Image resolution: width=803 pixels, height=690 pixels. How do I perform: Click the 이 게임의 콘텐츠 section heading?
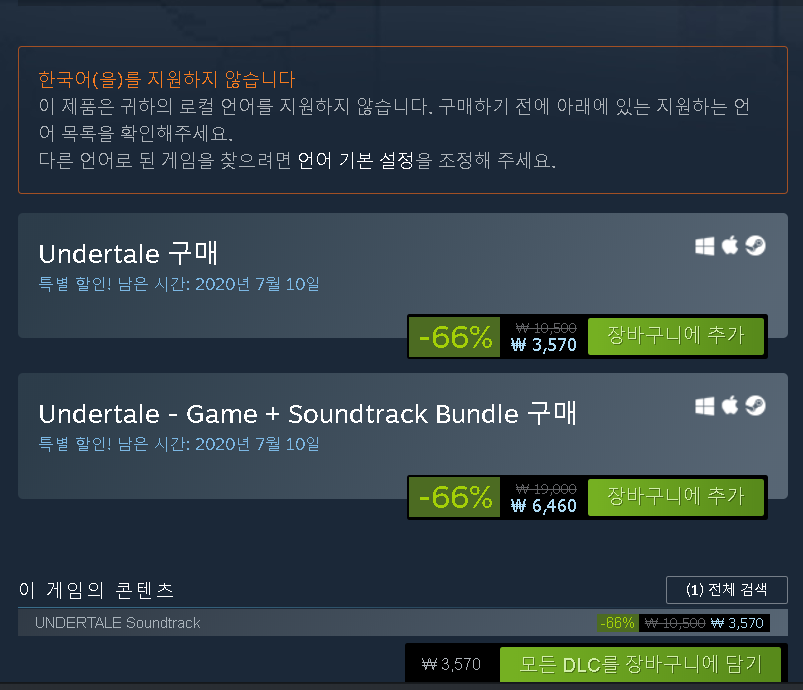point(96,590)
